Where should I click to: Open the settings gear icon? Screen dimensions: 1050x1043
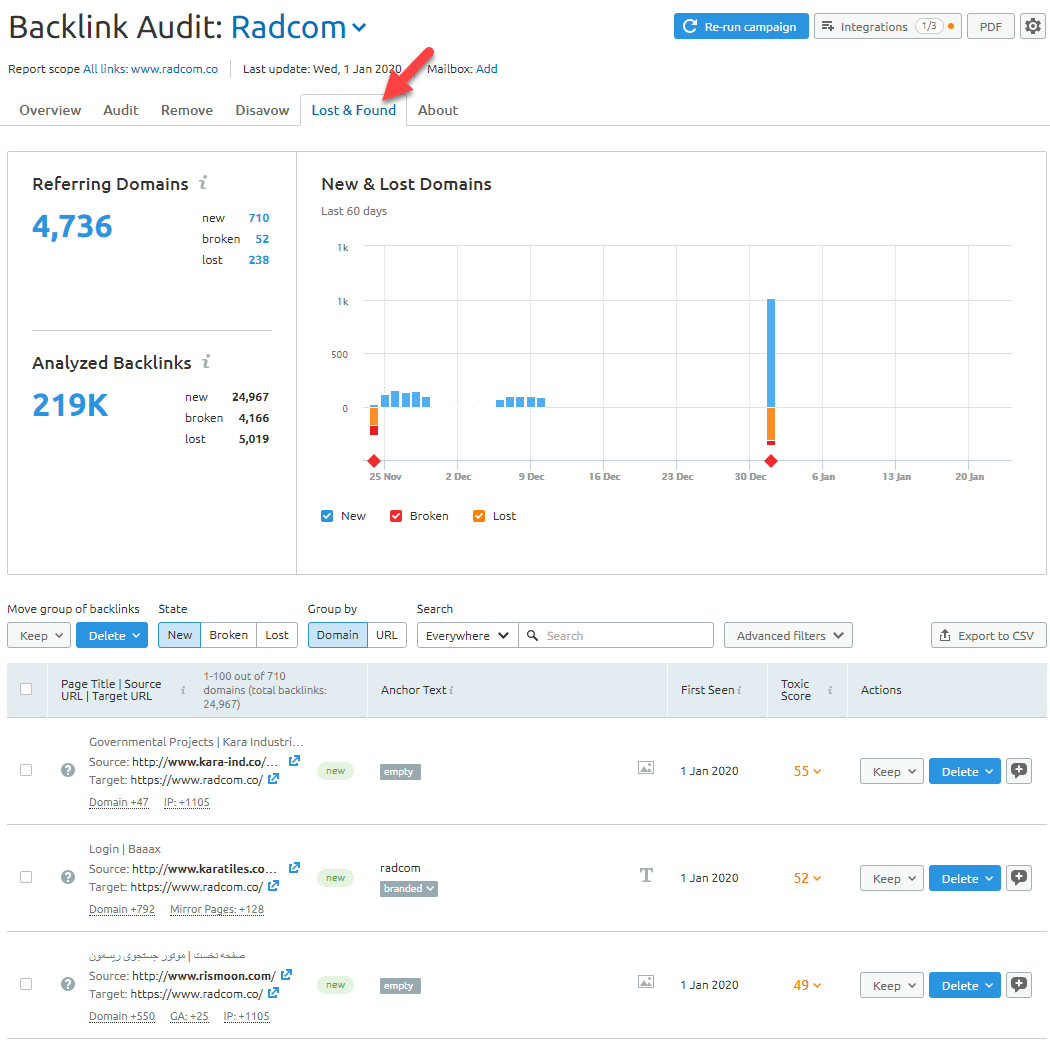1032,27
